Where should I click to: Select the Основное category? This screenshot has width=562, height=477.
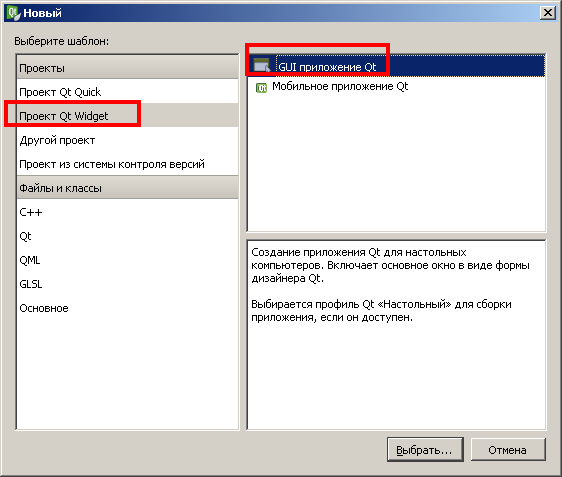(127, 308)
